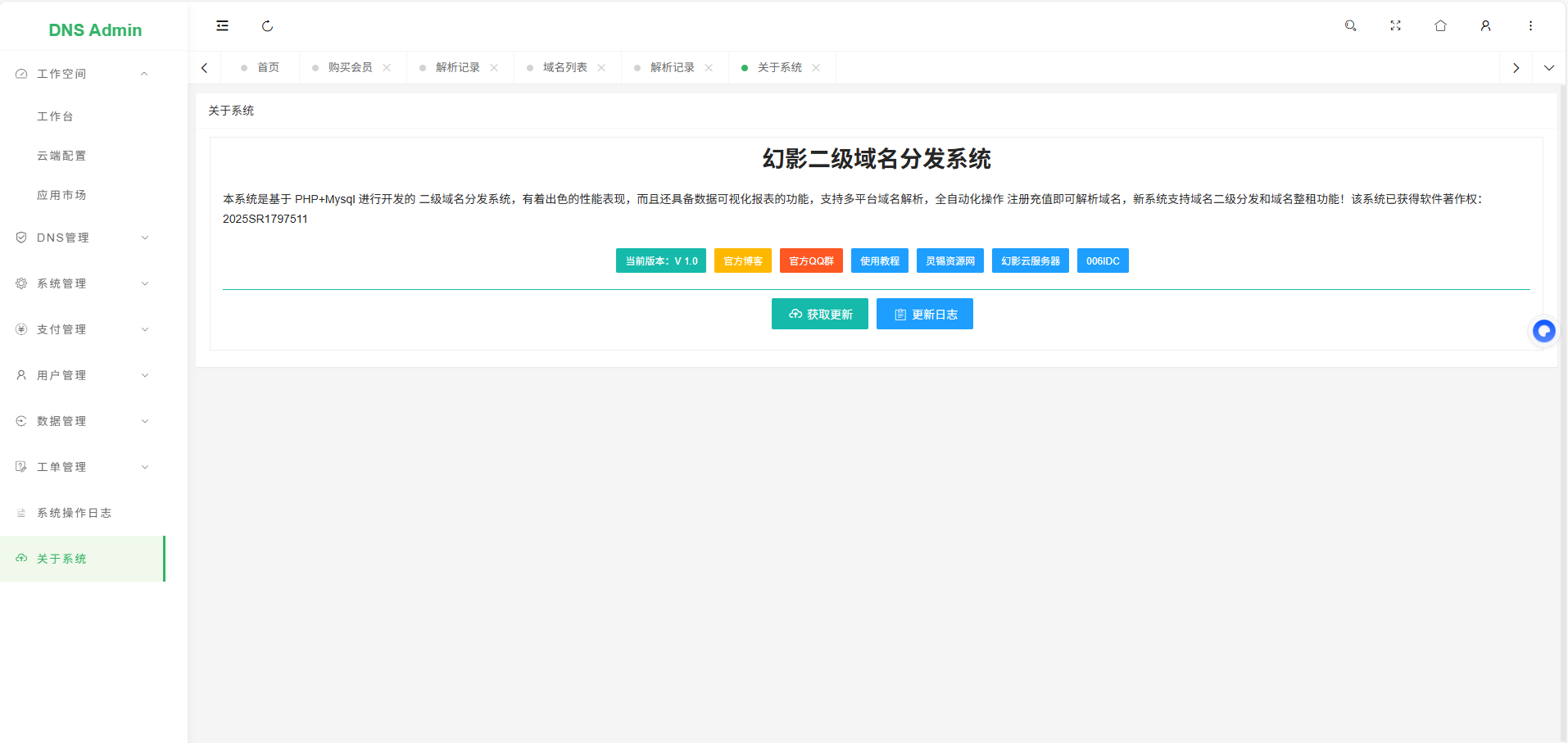Open the tab list dropdown arrow
Viewport: 1568px width, 743px height.
tap(1548, 68)
